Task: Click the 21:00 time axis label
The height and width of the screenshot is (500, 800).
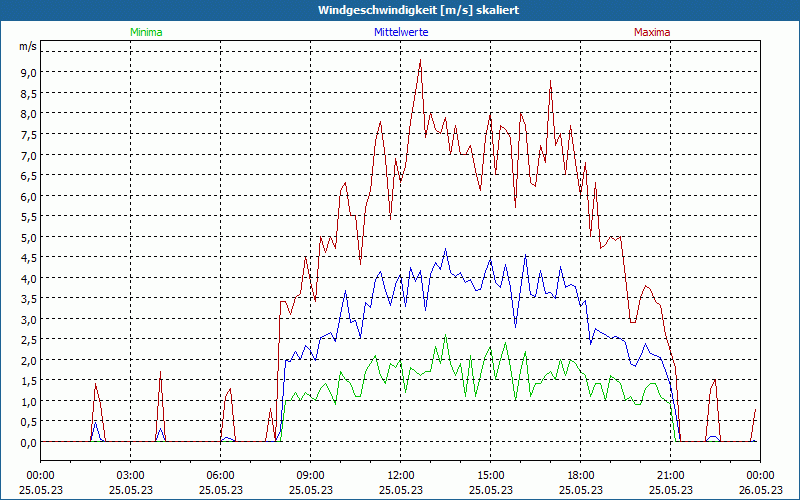Action: point(670,476)
